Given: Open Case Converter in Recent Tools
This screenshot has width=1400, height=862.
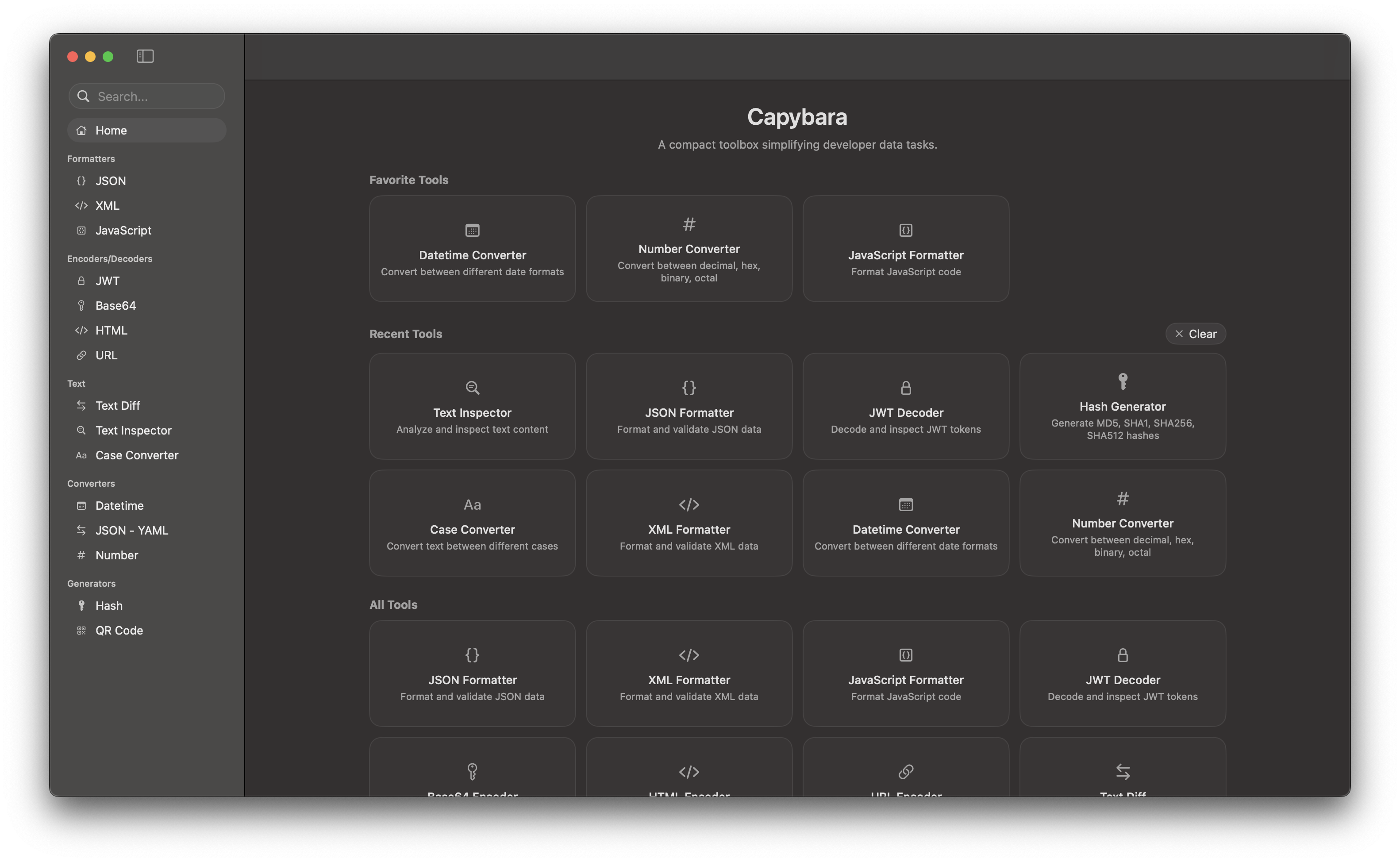Looking at the screenshot, I should 472,523.
